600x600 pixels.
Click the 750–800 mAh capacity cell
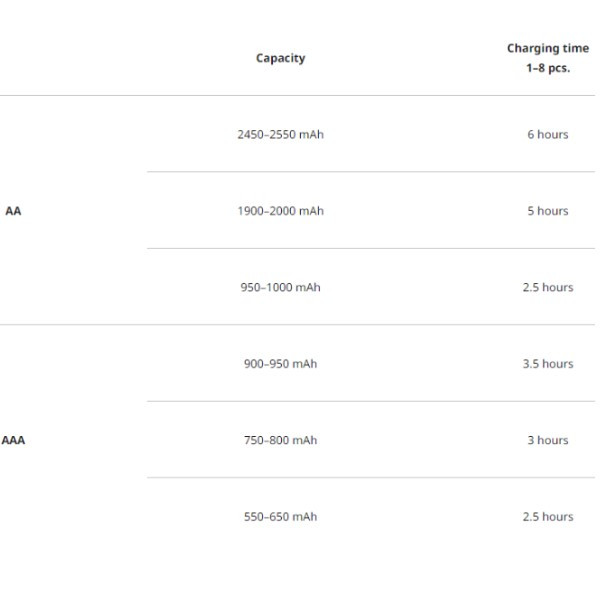280,440
